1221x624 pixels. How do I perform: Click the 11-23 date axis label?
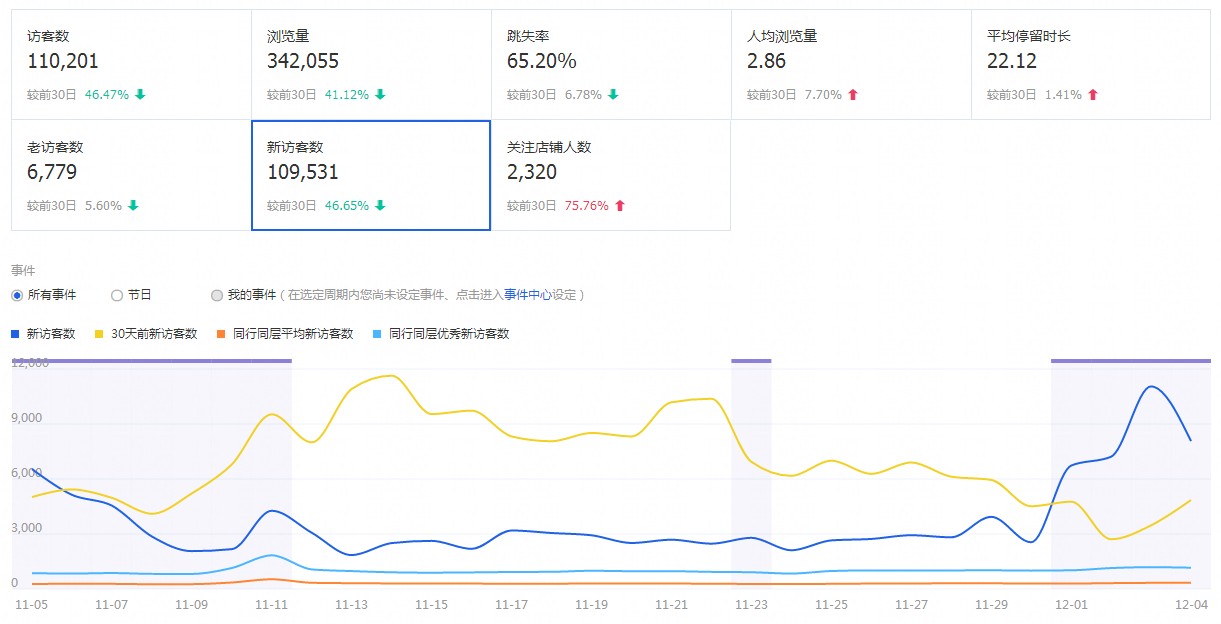click(751, 605)
